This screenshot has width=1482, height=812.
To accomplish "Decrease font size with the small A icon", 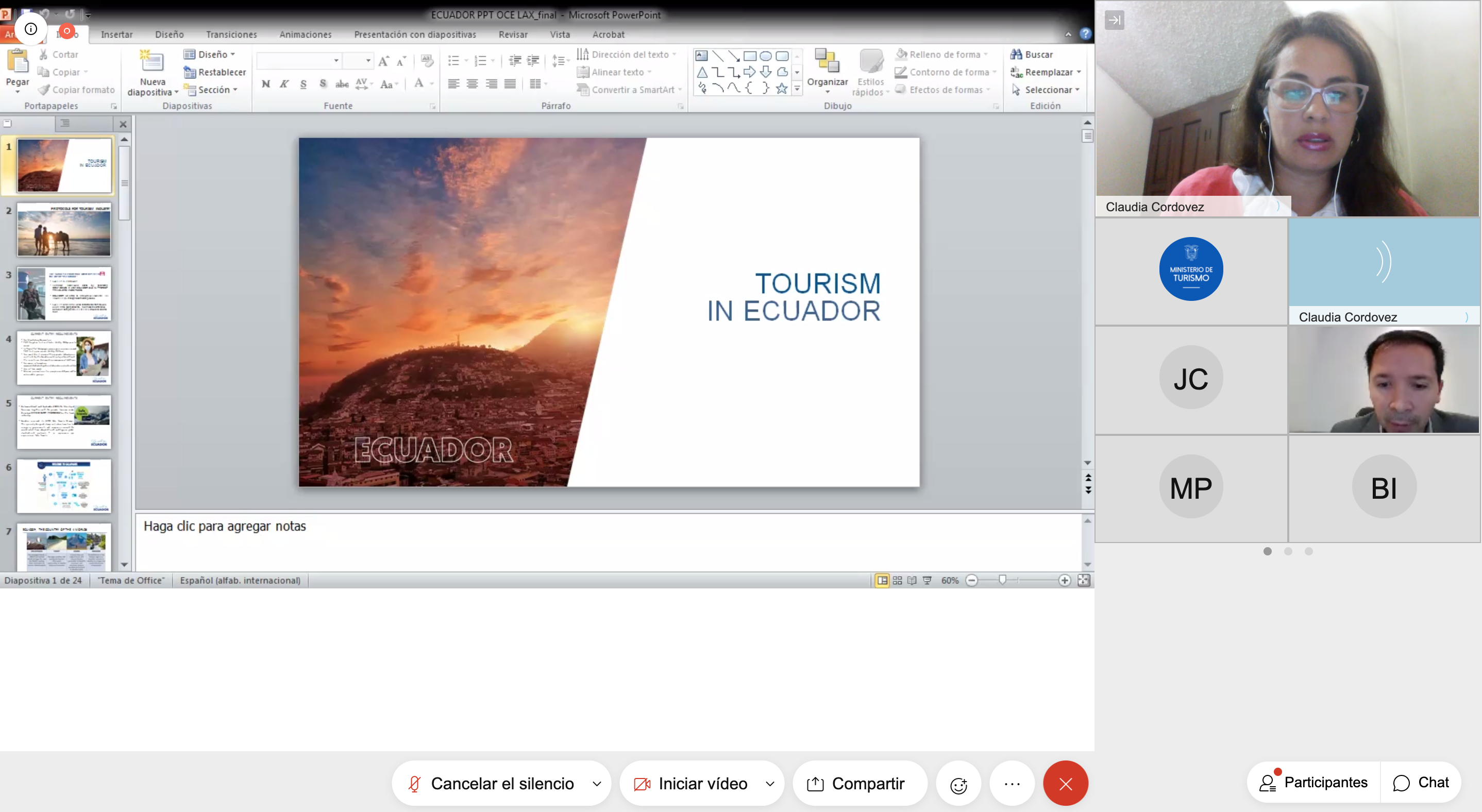I will click(401, 60).
